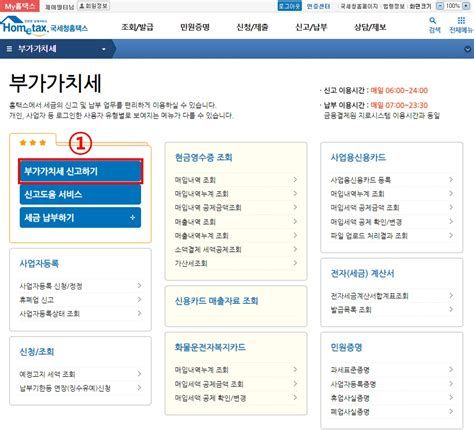Open 사업용신용카드 등록
Image resolution: width=474 pixels, height=430 pixels.
click(361, 180)
